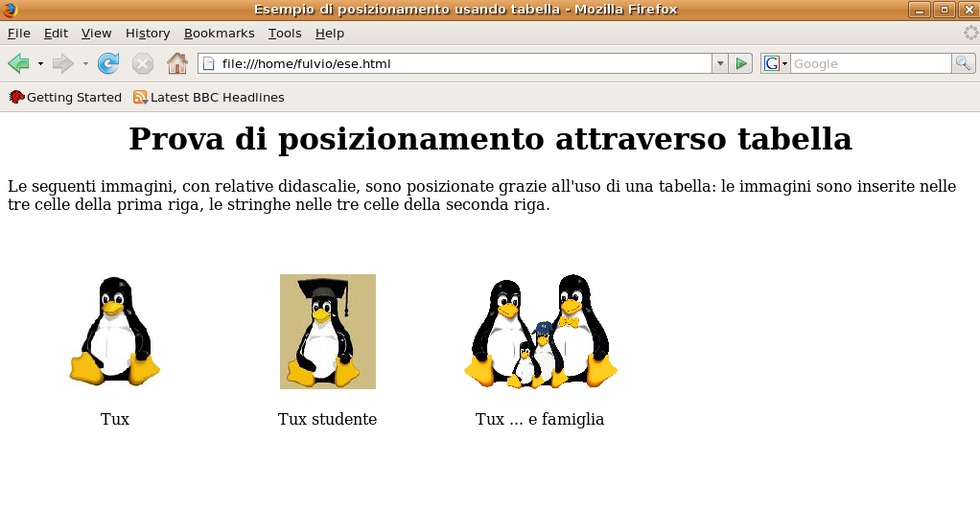Click the caption "Tux studente"
Screen dimensions: 980x510
pos(328,419)
